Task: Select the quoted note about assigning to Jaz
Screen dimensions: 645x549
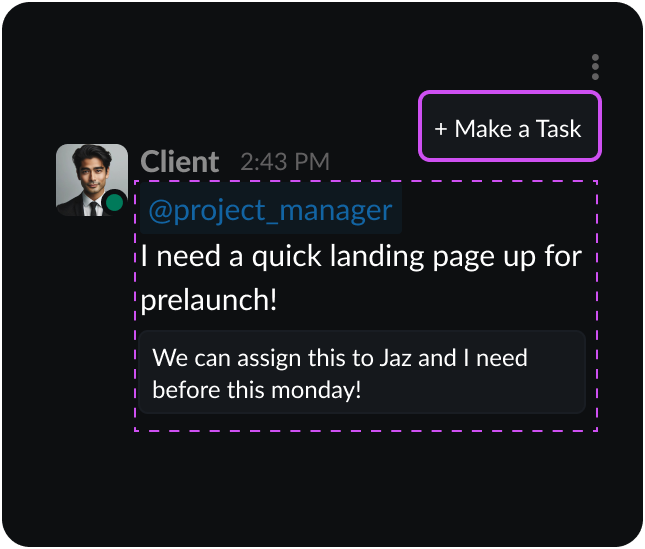Action: point(360,372)
